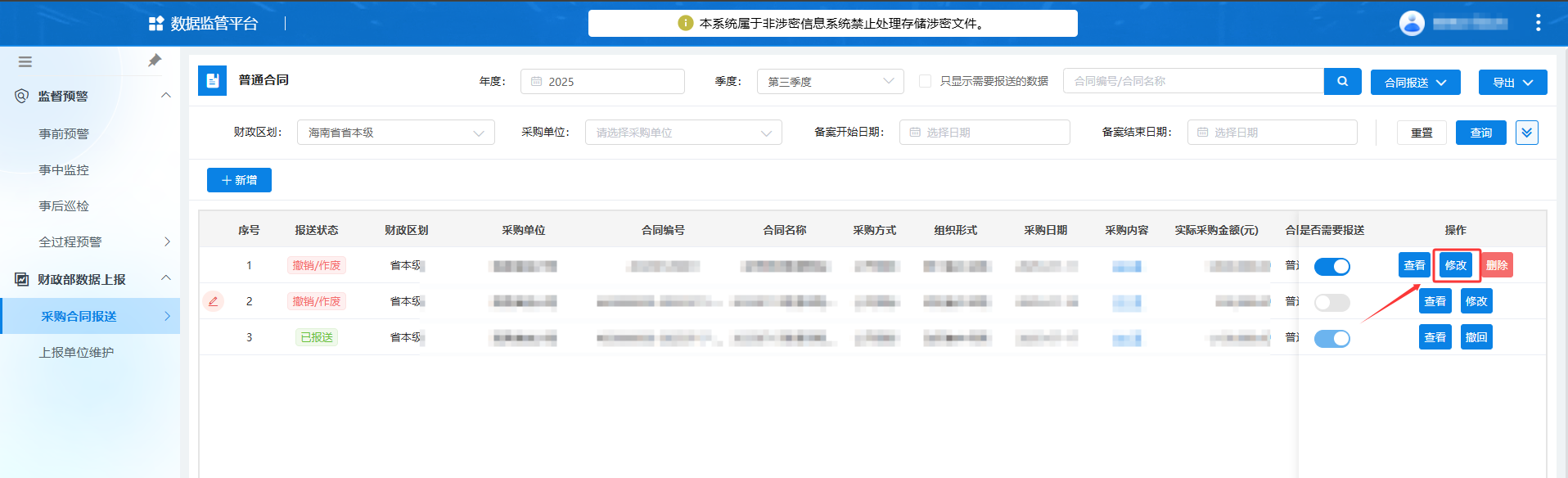Click the user avatar icon
The width and height of the screenshot is (1568, 478).
[x=1412, y=23]
